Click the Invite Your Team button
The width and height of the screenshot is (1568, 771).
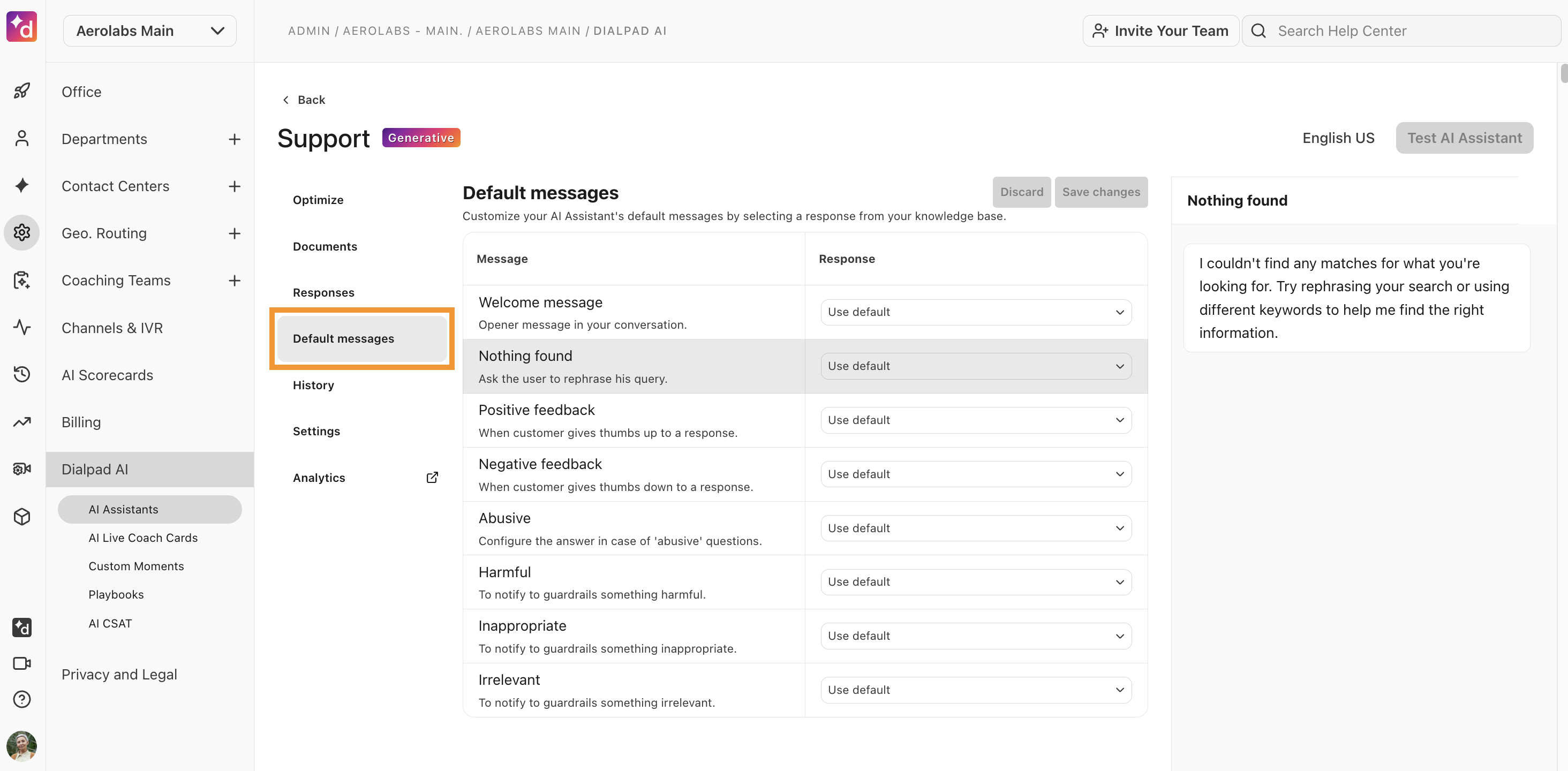point(1160,31)
